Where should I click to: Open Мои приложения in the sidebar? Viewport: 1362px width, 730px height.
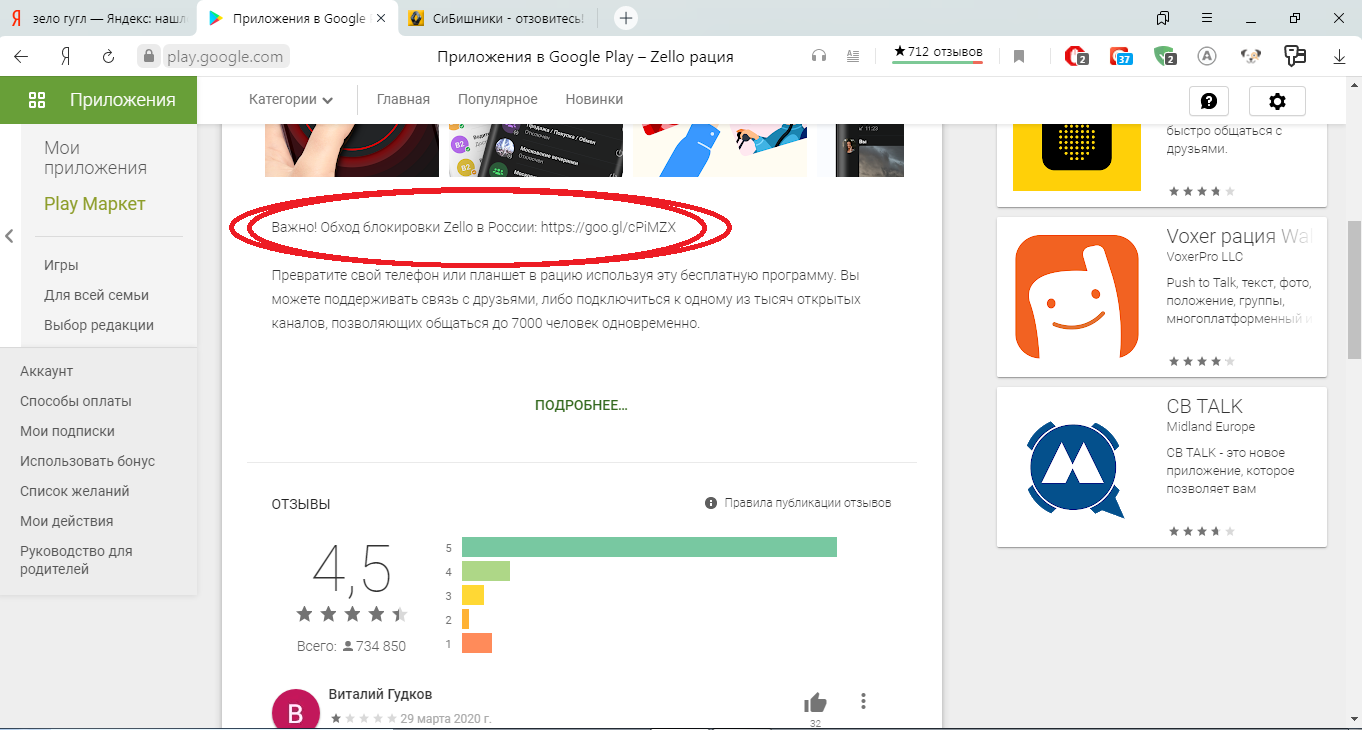coord(95,158)
